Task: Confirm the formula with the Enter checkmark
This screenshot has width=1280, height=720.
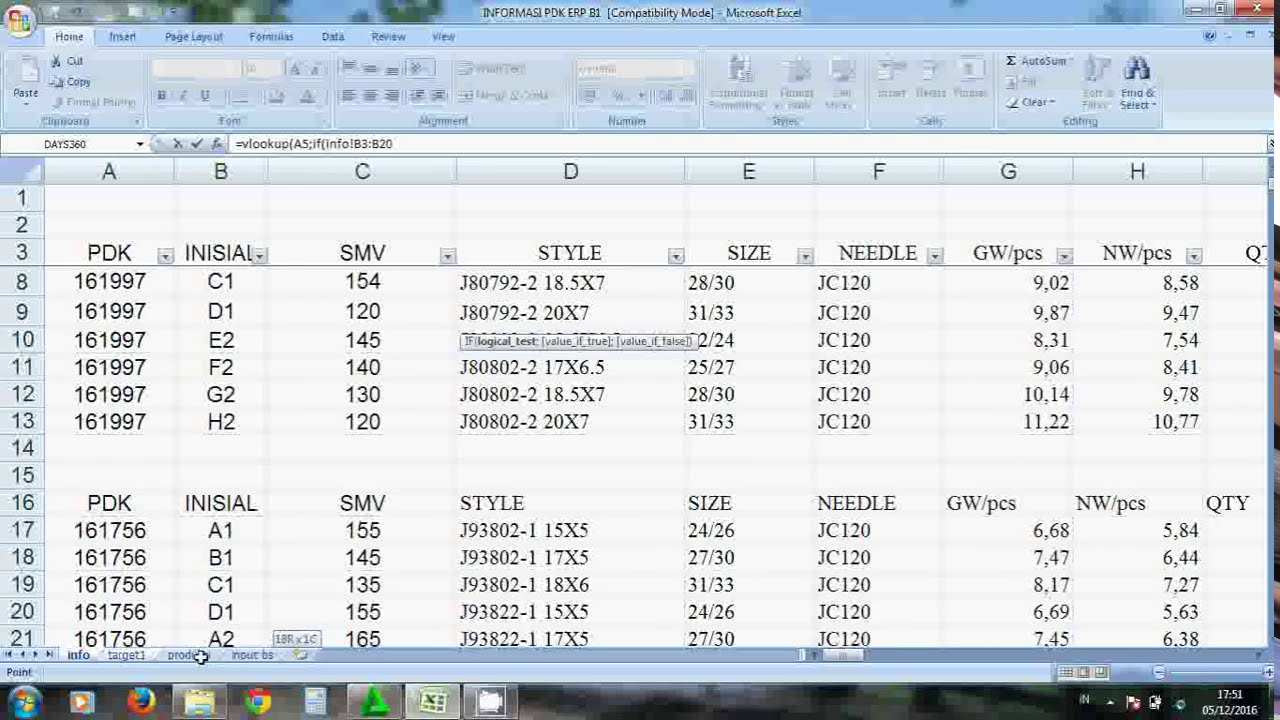Action: pyautogui.click(x=196, y=144)
